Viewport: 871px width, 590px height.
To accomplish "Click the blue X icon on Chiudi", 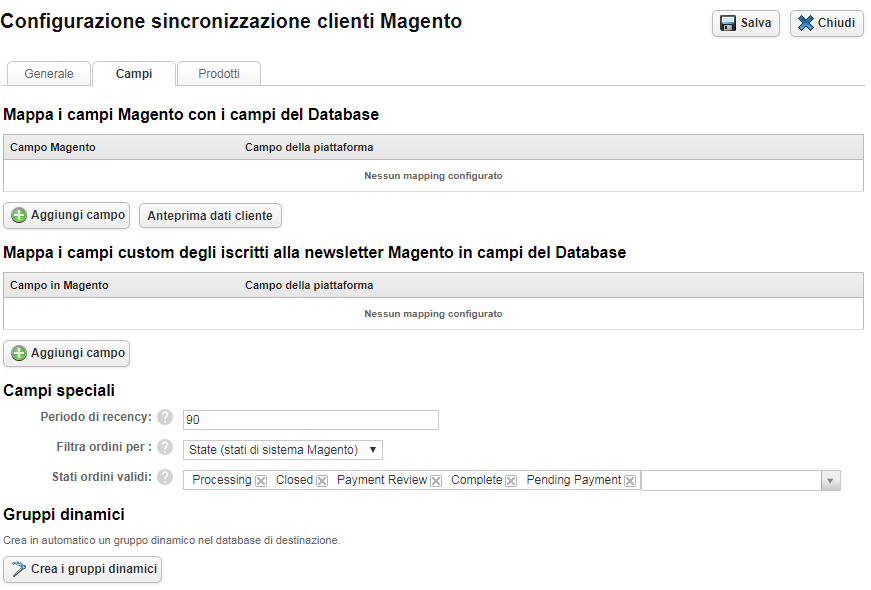I will tap(805, 23).
